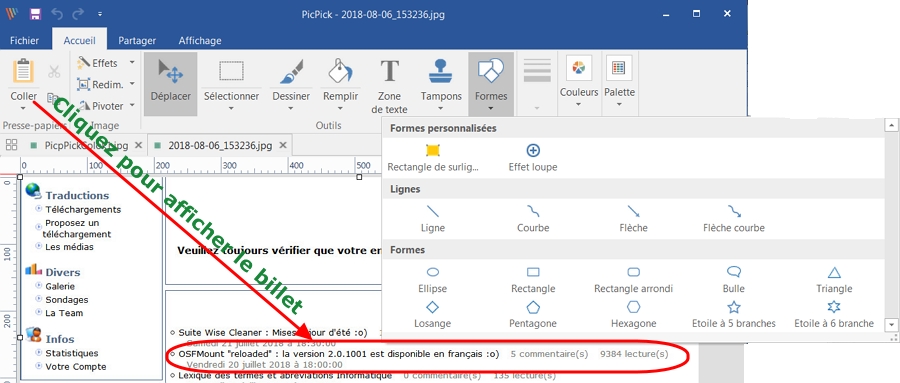Image resolution: width=900 pixels, height=383 pixels.
Task: Select the Déplacer move tool
Action: pos(170,83)
